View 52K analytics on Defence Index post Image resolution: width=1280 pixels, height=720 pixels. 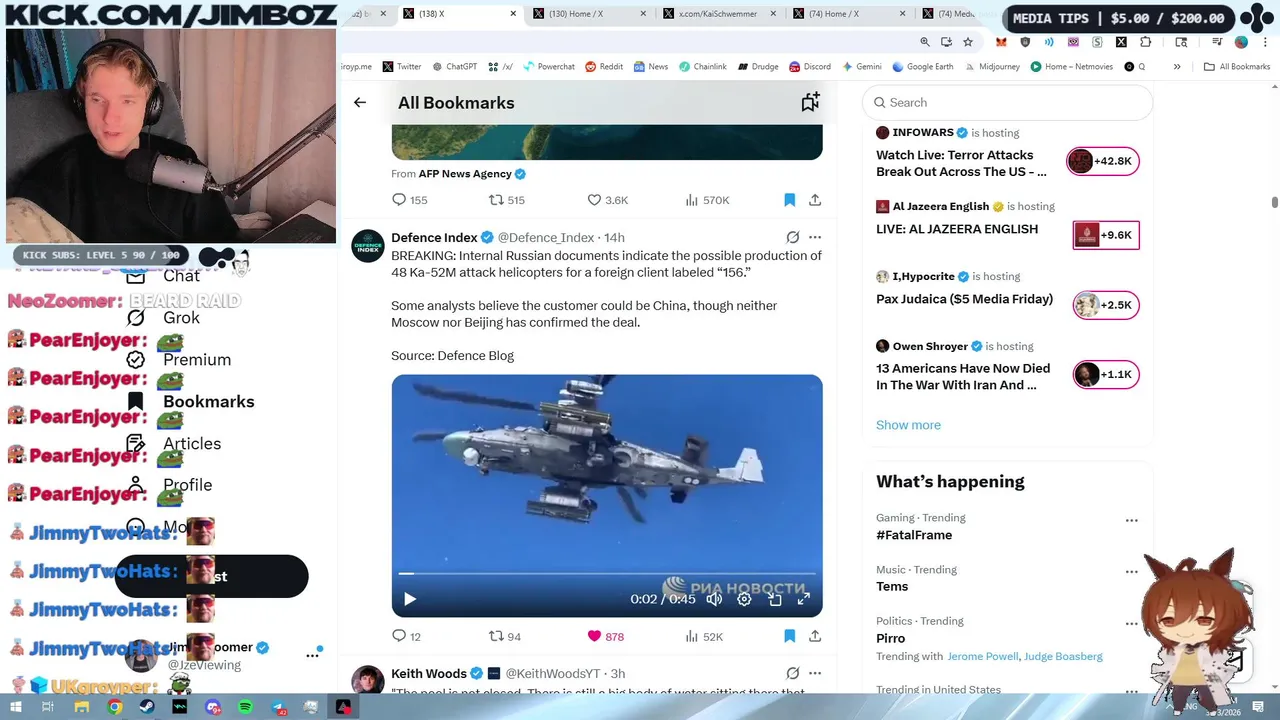point(704,636)
